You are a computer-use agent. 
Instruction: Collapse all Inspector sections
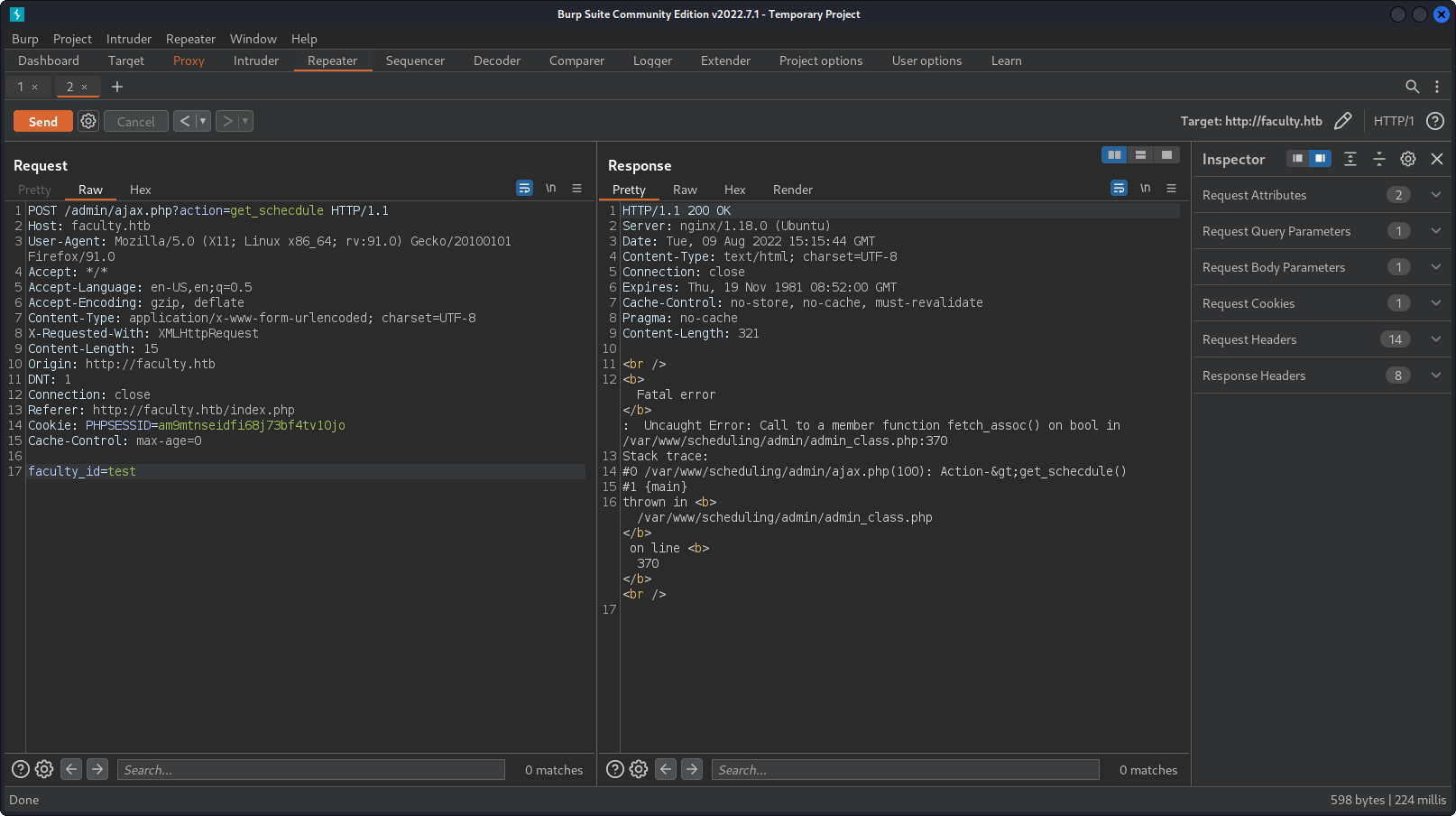1379,159
